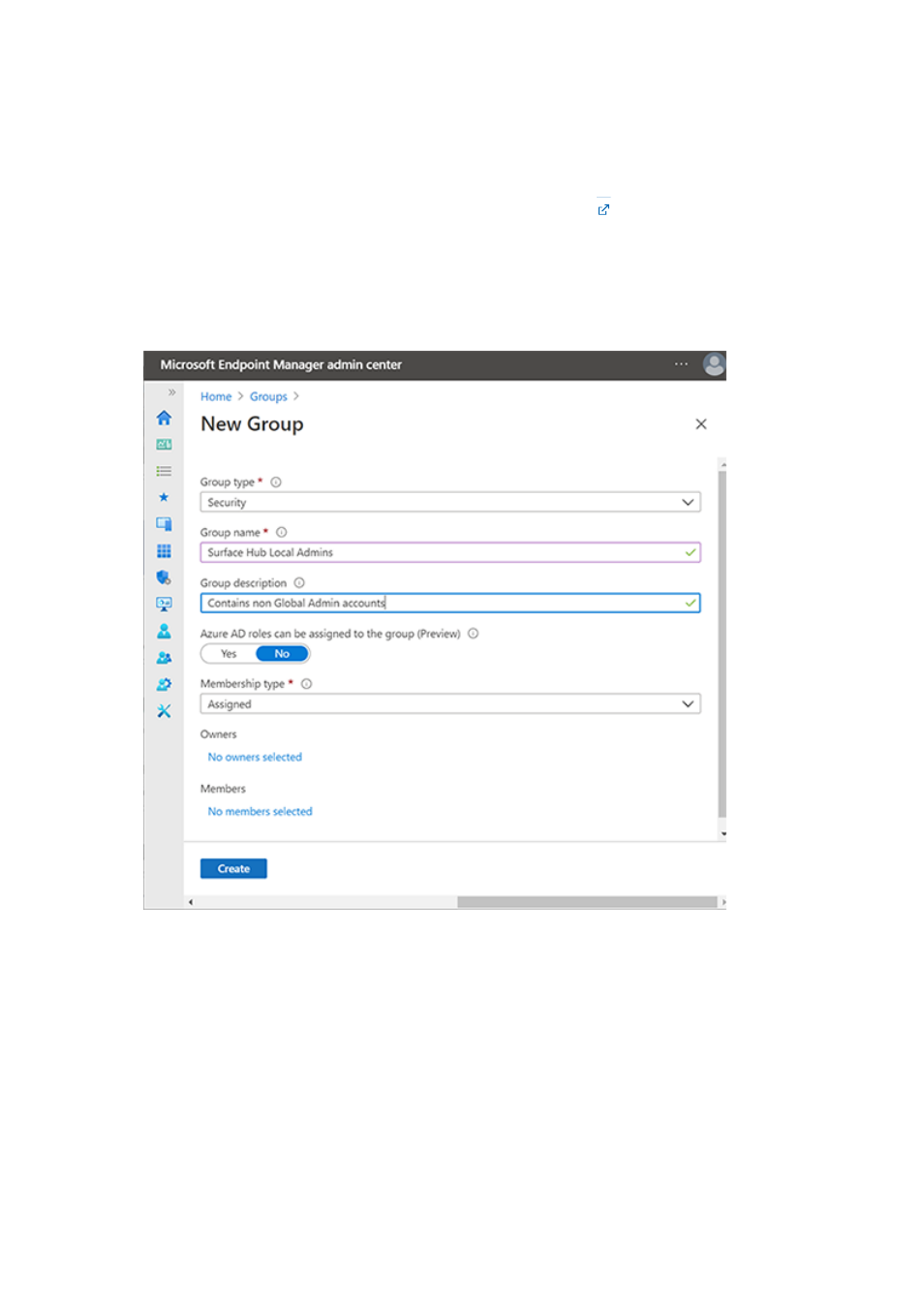Open the Apps grid icon

coord(164,550)
